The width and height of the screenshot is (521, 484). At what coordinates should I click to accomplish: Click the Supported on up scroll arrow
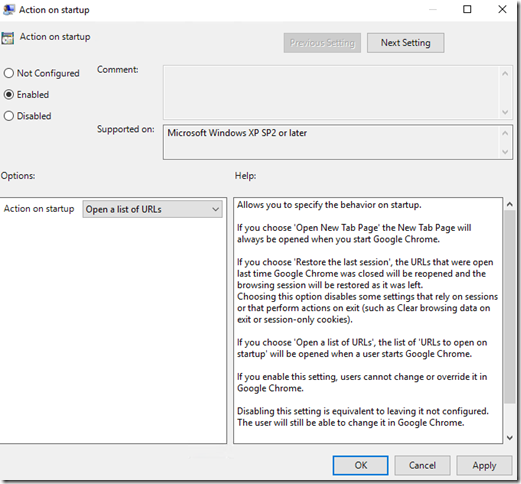(x=505, y=133)
